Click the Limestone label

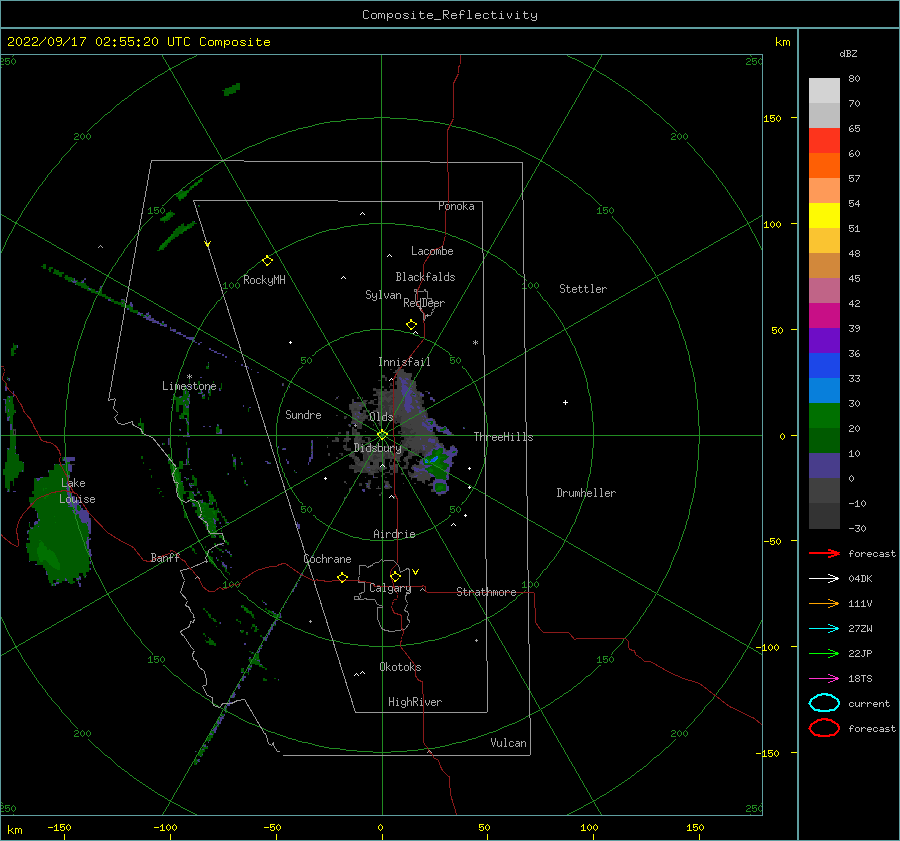(x=189, y=386)
